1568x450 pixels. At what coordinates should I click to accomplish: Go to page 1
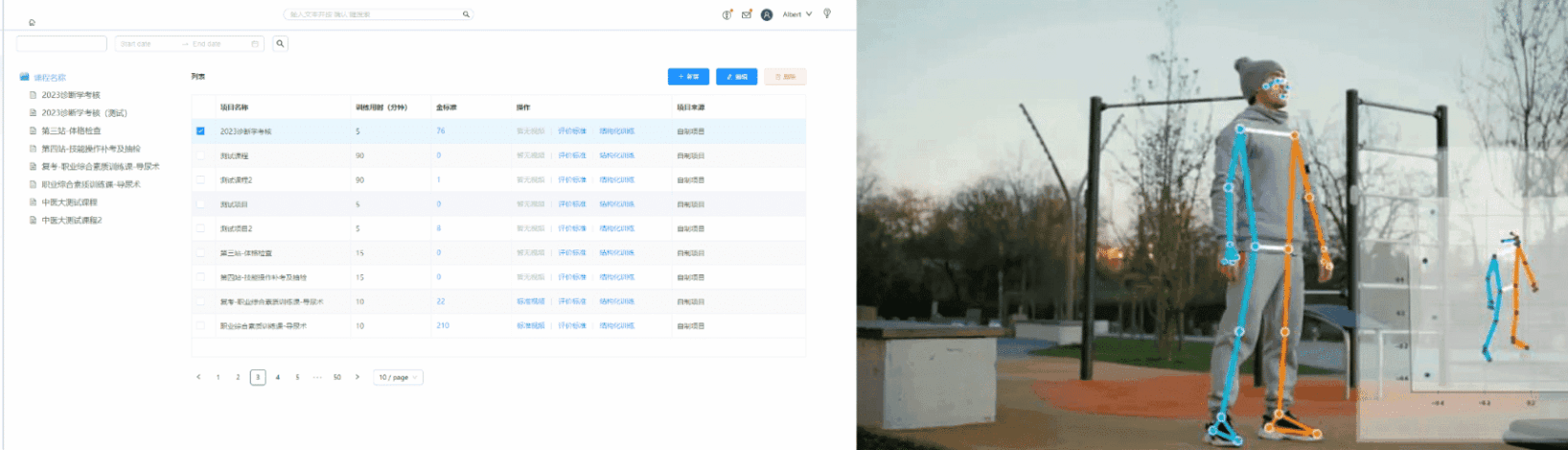218,377
